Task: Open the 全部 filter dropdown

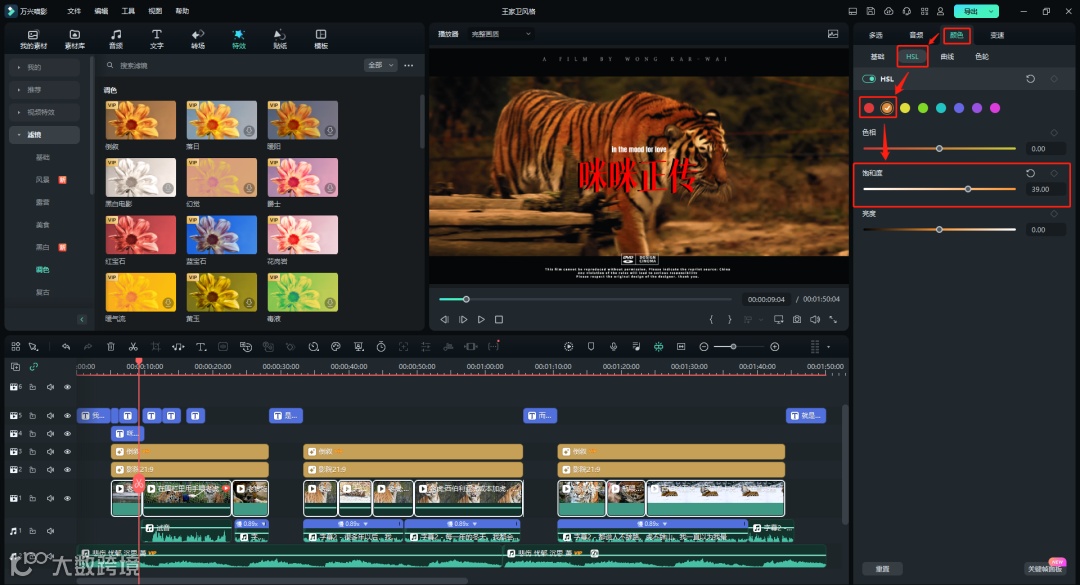Action: pos(380,65)
